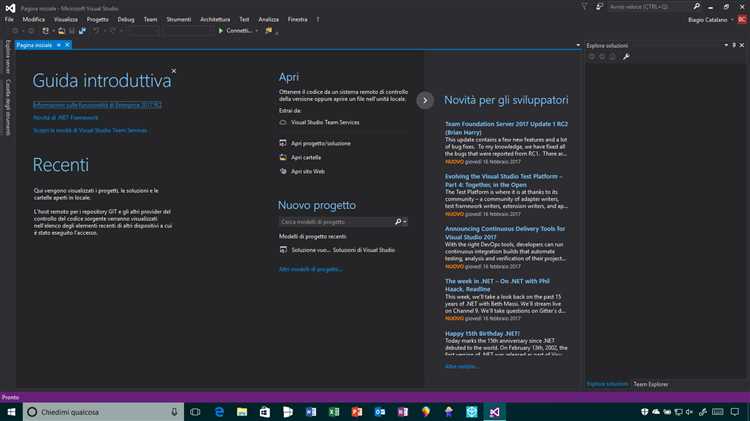Switch to Esplora soluzioni bottom tab
Viewport: 750px width, 421px height.
point(607,384)
